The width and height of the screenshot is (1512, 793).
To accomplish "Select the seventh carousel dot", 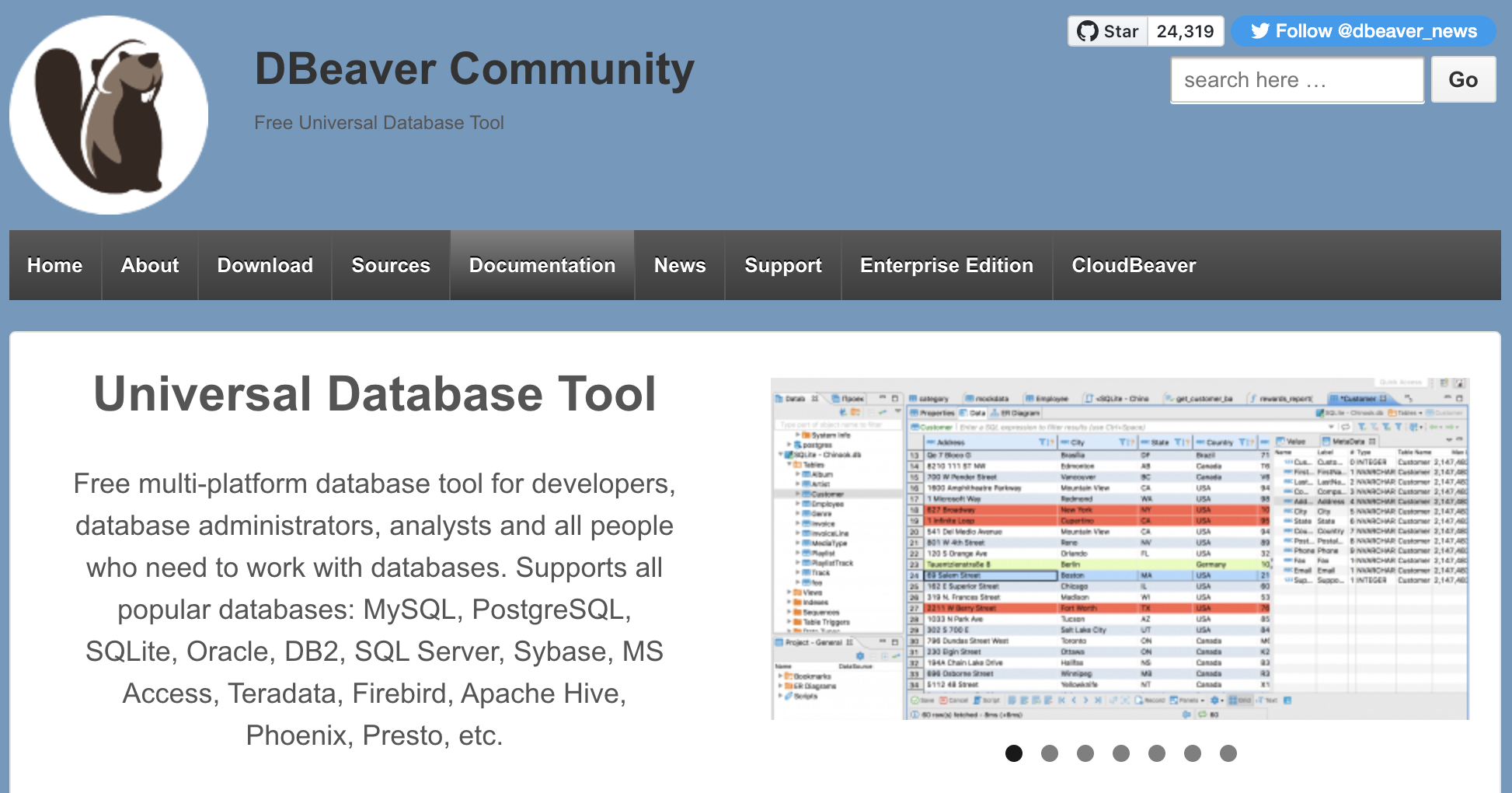I will click(1228, 753).
